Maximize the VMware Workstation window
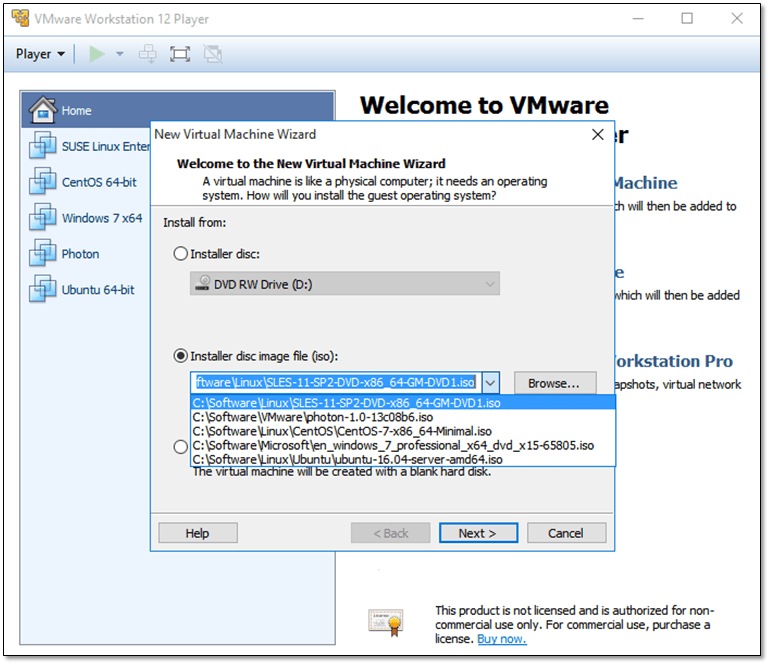Screen dimensions: 770x665 tap(687, 19)
